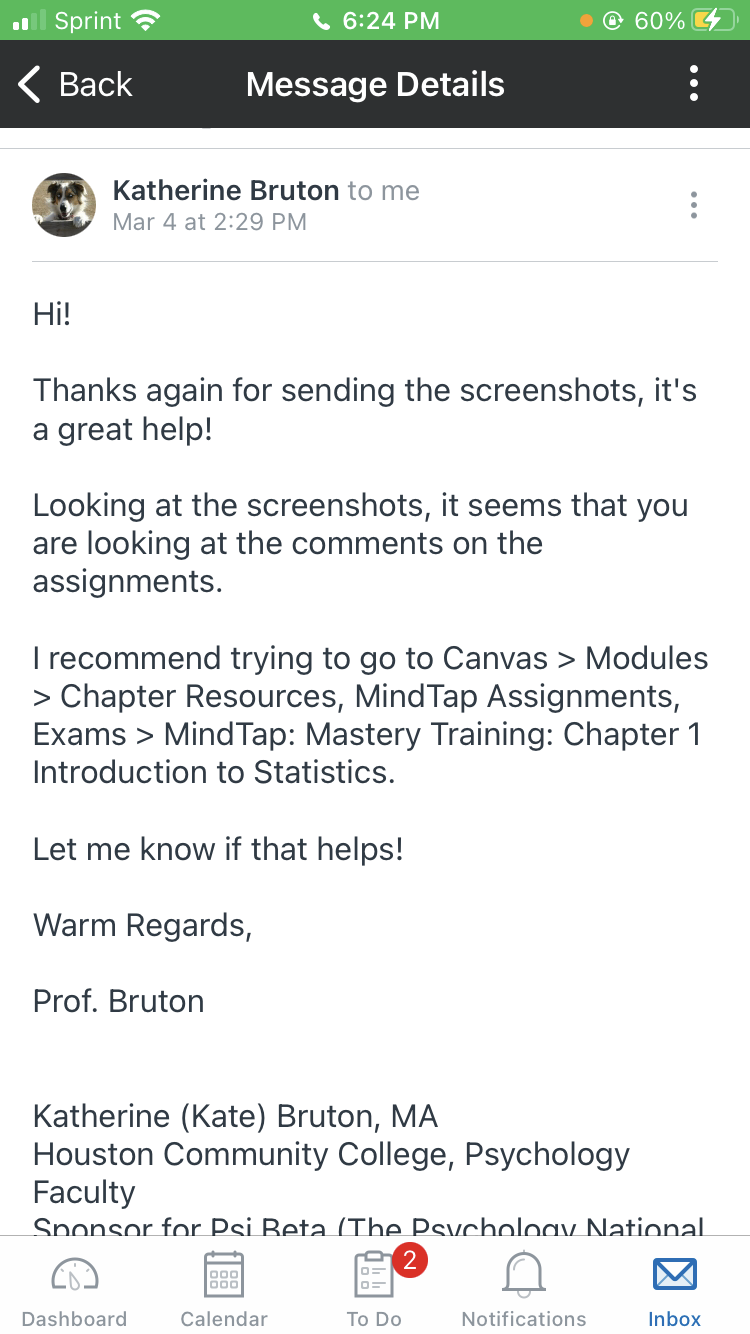This screenshot has width=750, height=1334.
Task: Open the Dashboard gauge icon
Action: coord(74,1275)
